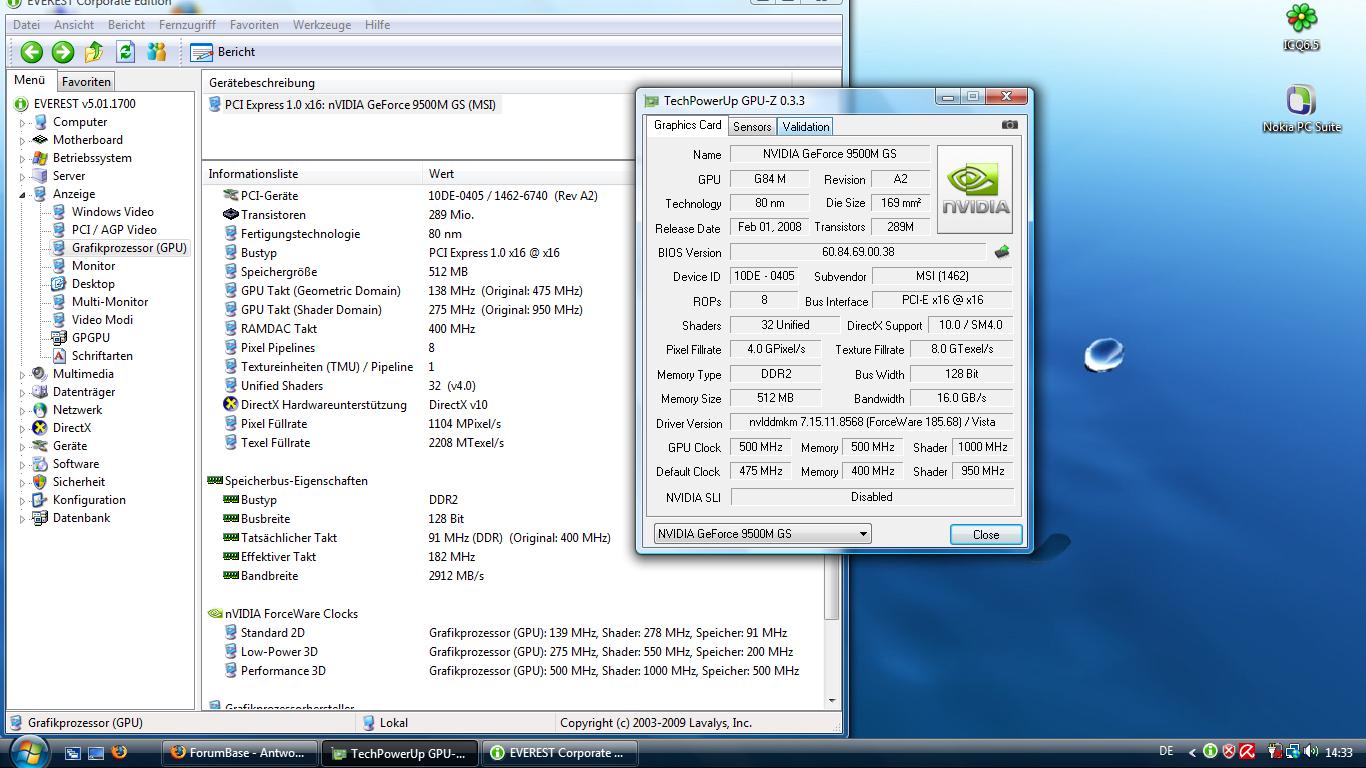Select Desktop tree item under Anzeige
Image resolution: width=1366 pixels, height=768 pixels.
93,284
